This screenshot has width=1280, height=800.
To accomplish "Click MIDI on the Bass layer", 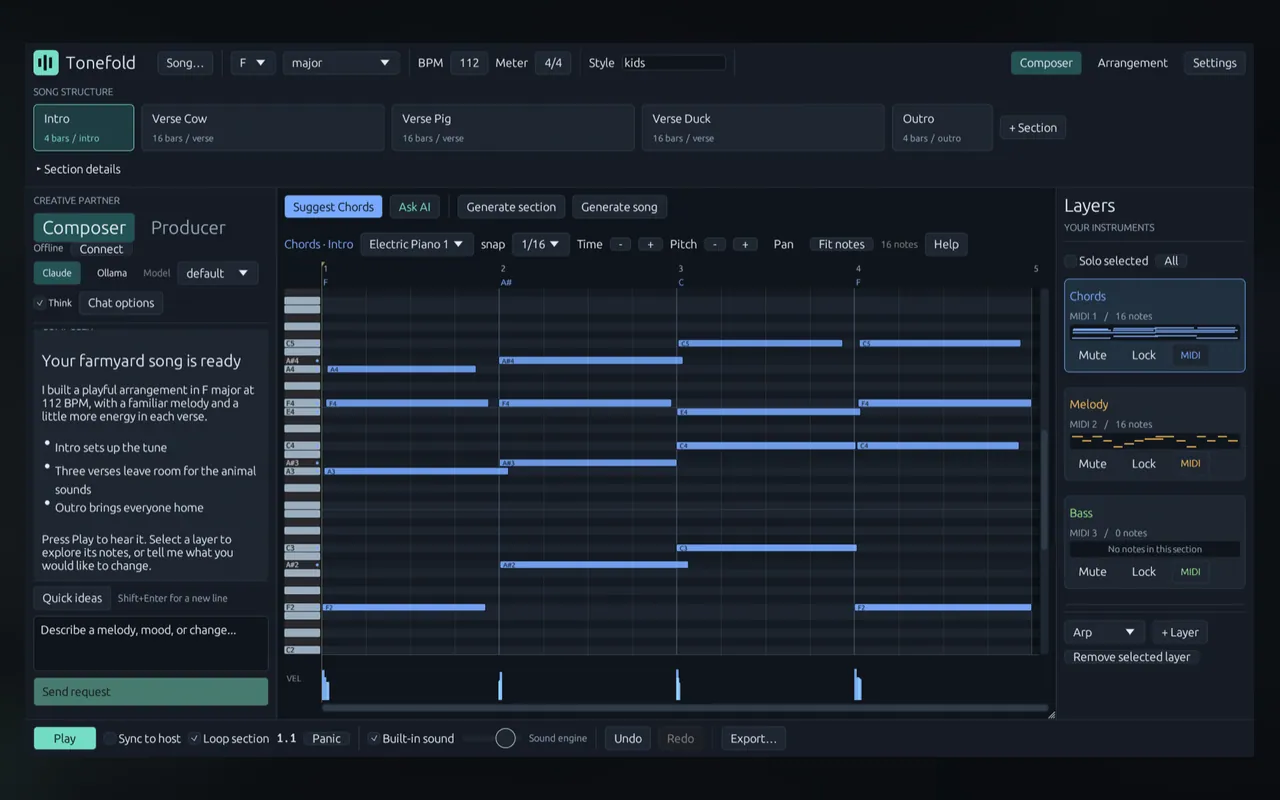I will (x=1190, y=572).
